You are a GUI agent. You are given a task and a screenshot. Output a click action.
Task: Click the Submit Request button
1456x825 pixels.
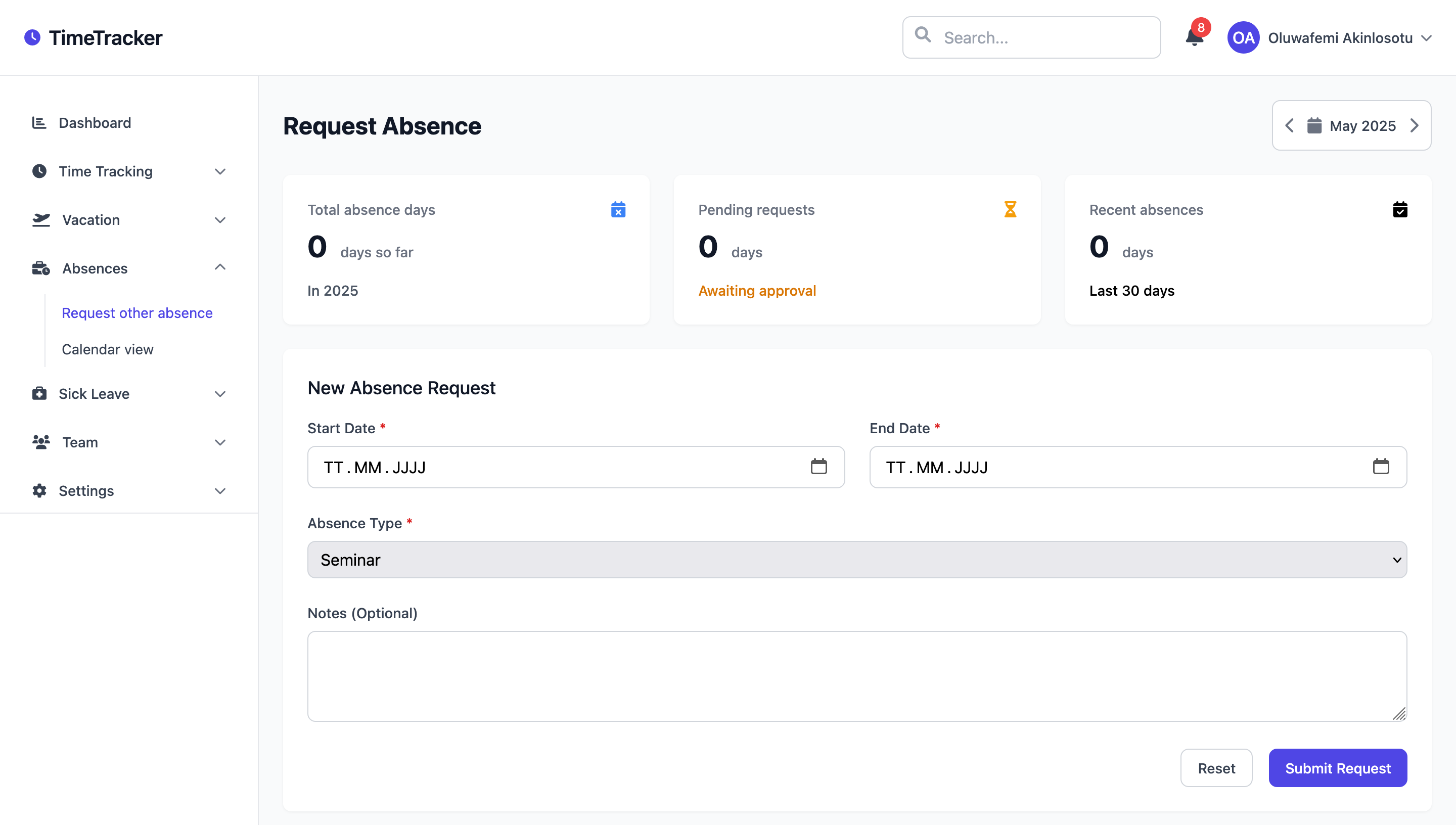1338,768
